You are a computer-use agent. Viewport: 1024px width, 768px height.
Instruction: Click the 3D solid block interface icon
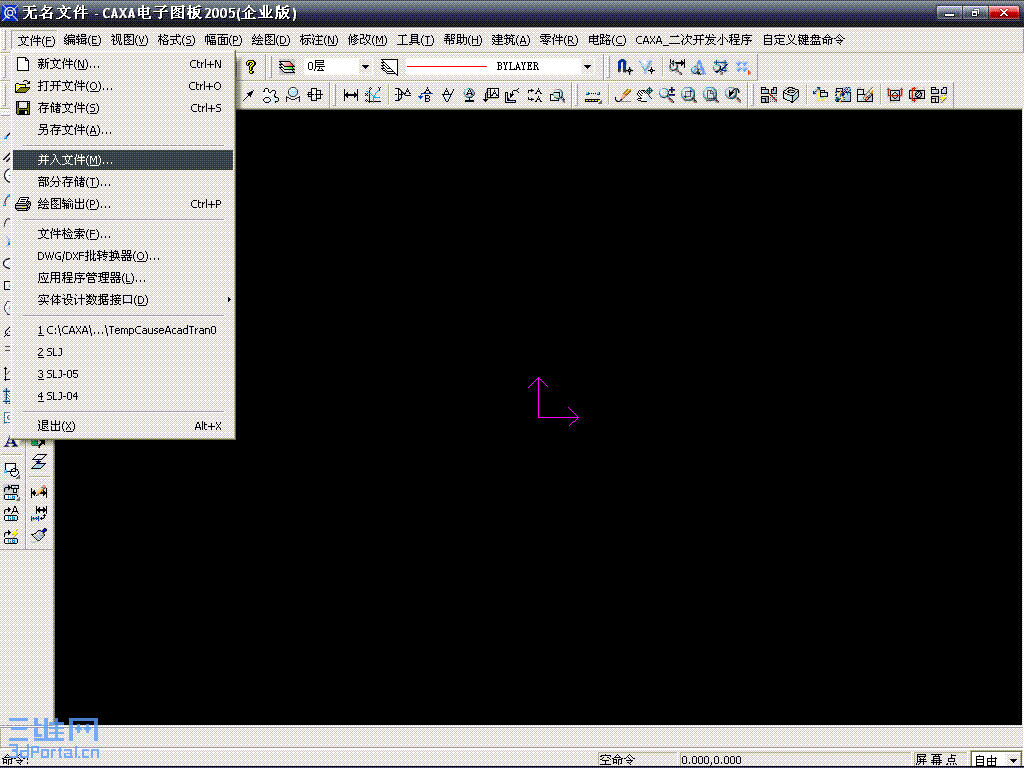[791, 95]
